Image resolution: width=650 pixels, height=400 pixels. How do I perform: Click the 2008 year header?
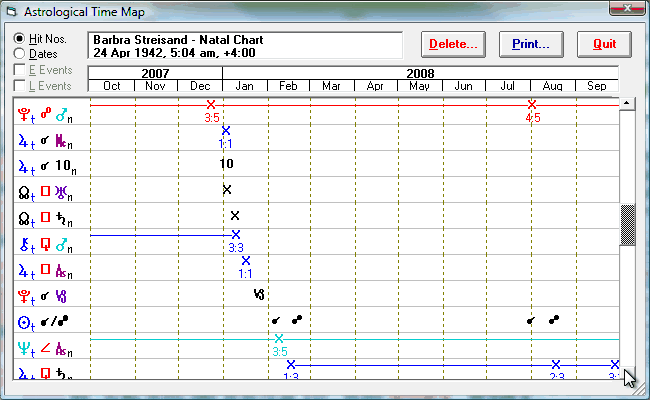click(x=420, y=73)
